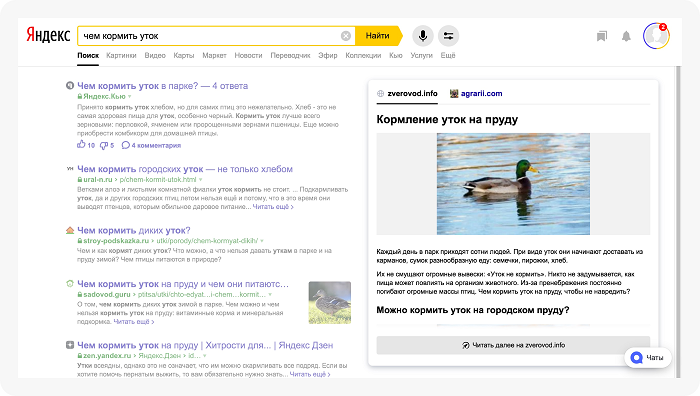Click Читать ещё in the sadovod.guru snippet
Viewport: 700px width, 396px height.
[133, 321]
